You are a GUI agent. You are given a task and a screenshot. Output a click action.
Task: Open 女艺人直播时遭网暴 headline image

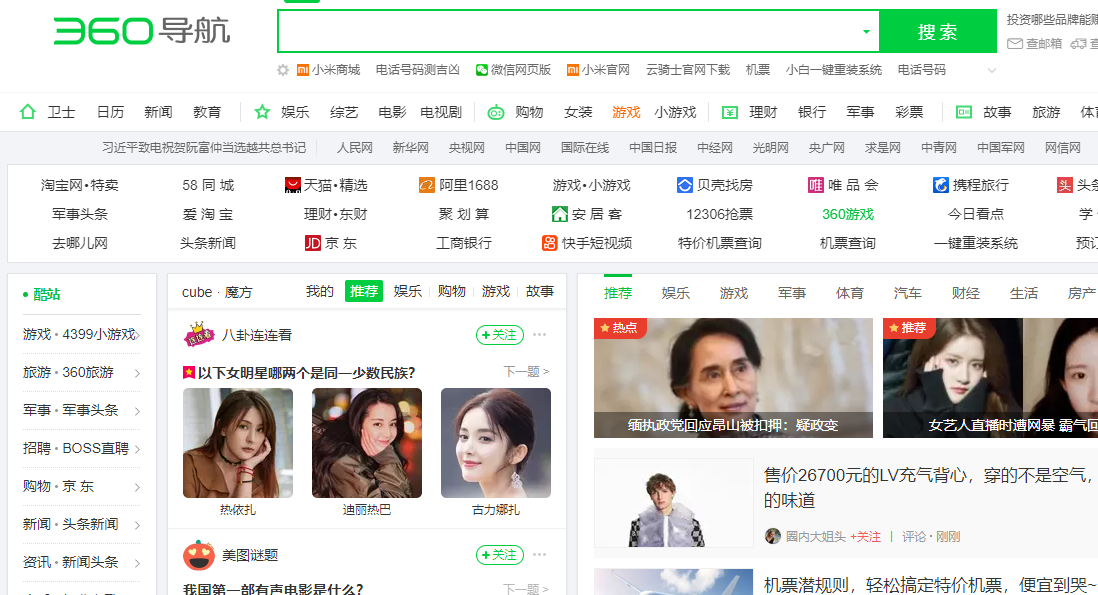(x=990, y=378)
